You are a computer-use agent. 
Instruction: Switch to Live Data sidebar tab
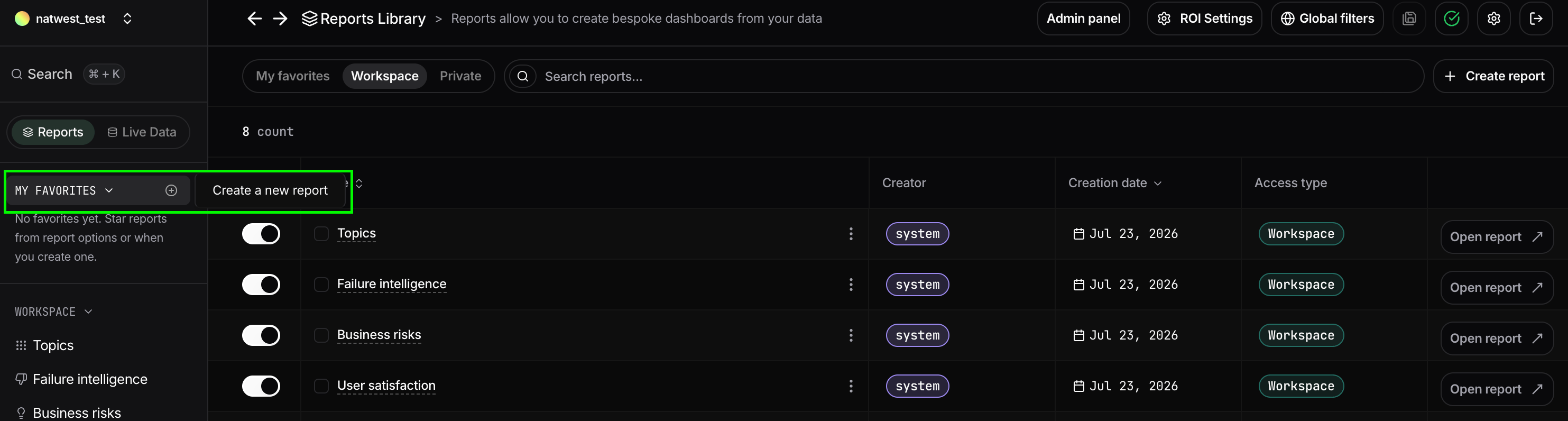pos(142,132)
